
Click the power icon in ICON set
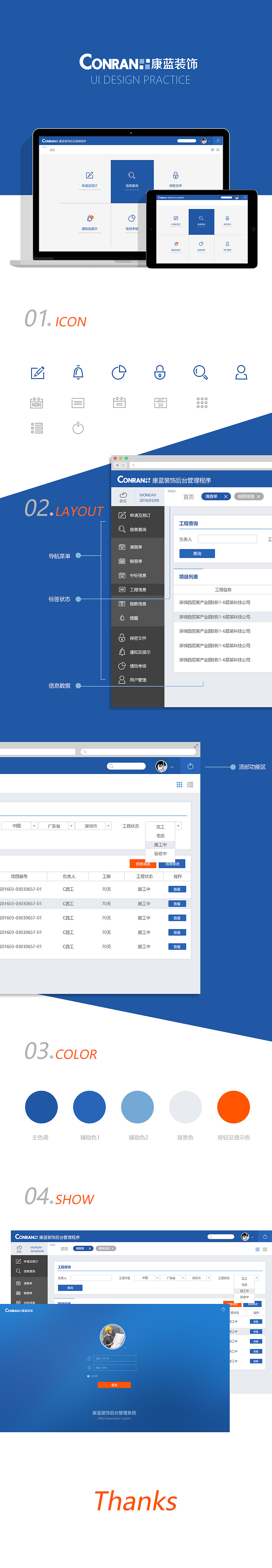click(x=78, y=428)
